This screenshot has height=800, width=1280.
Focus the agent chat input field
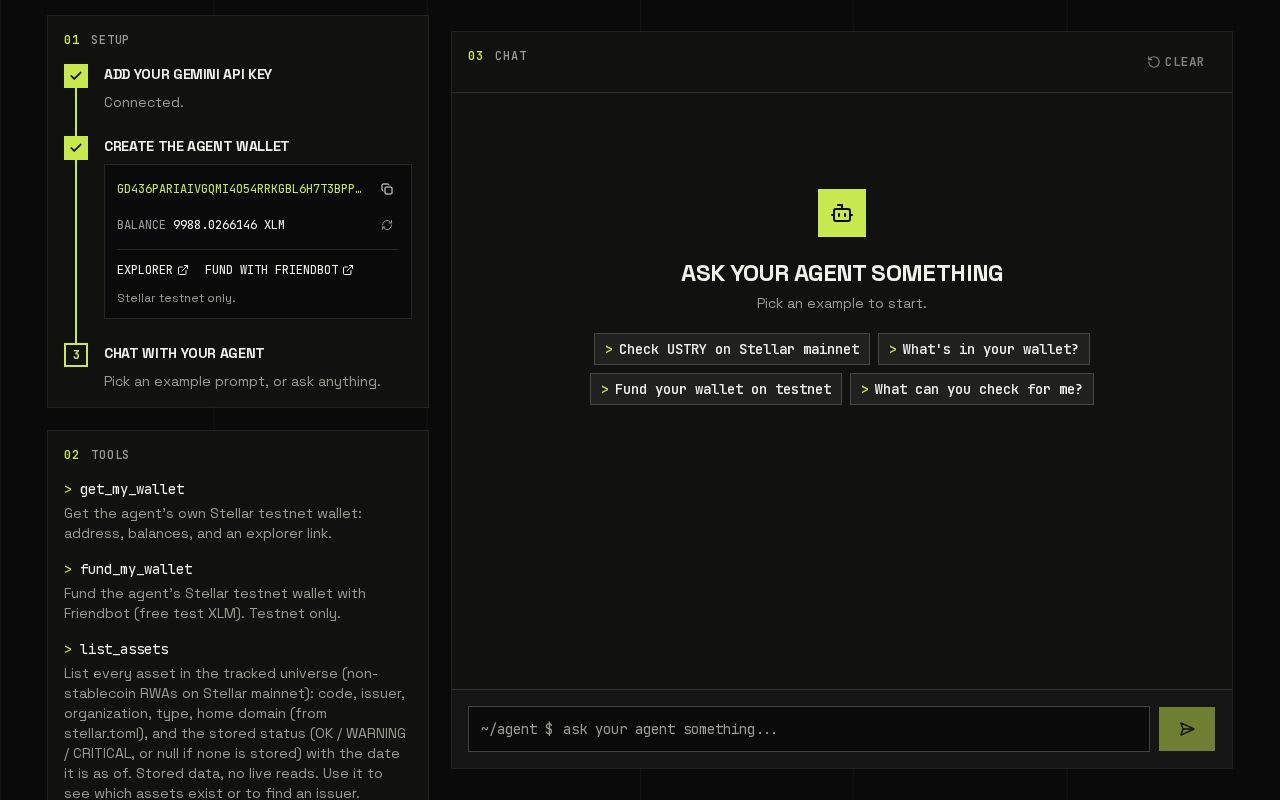click(809, 729)
